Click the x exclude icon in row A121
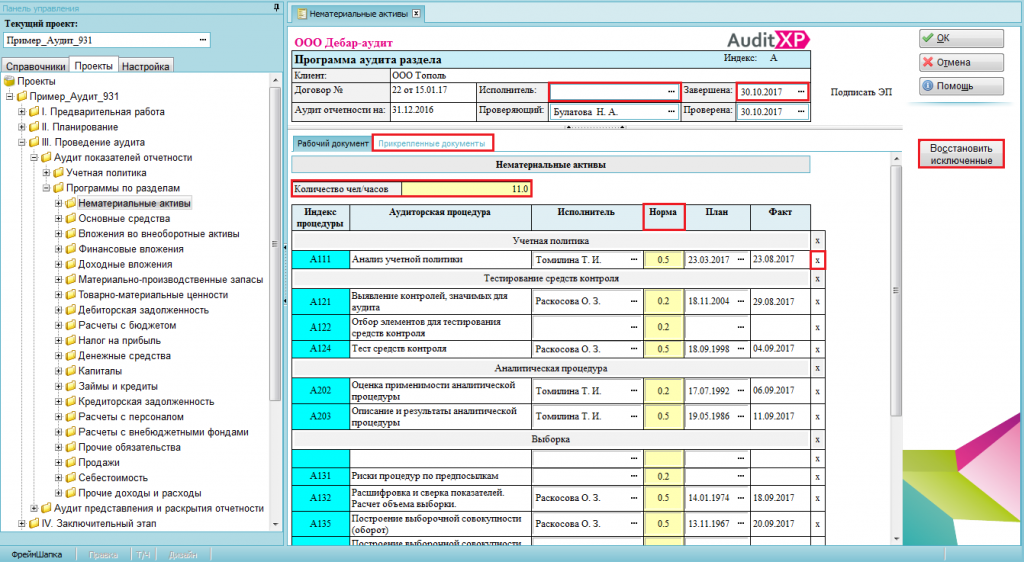This screenshot has width=1024, height=562. (x=817, y=302)
